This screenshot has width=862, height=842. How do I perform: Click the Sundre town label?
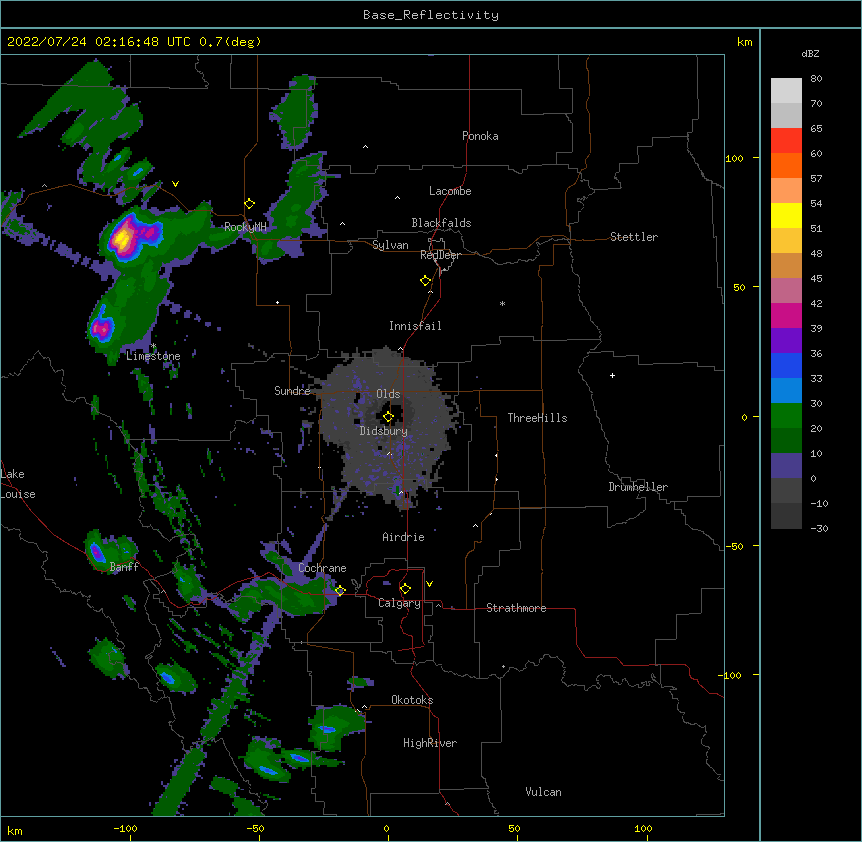(292, 391)
